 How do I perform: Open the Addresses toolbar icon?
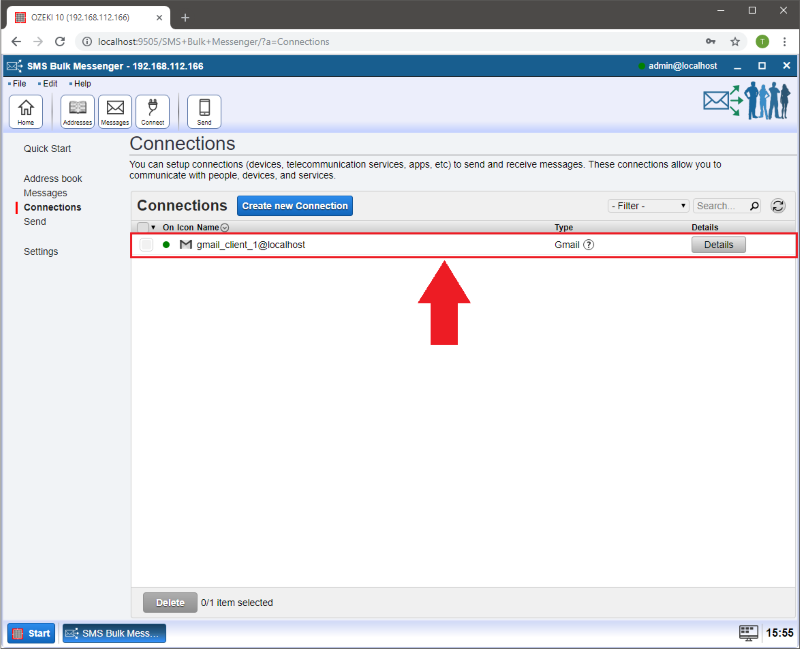click(77, 111)
